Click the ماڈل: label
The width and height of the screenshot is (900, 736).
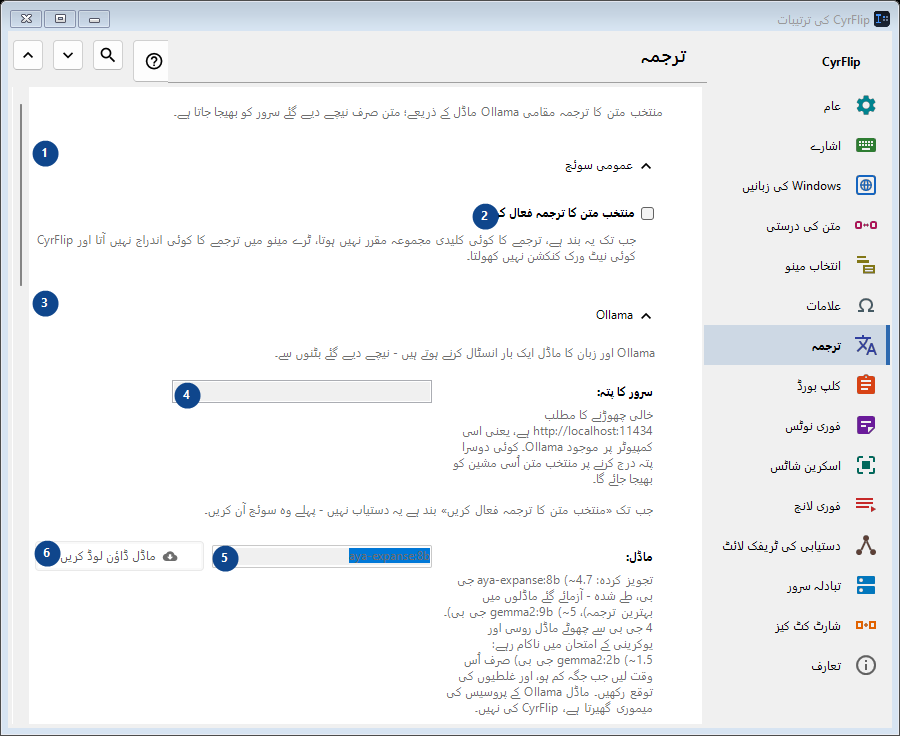[x=639, y=557]
